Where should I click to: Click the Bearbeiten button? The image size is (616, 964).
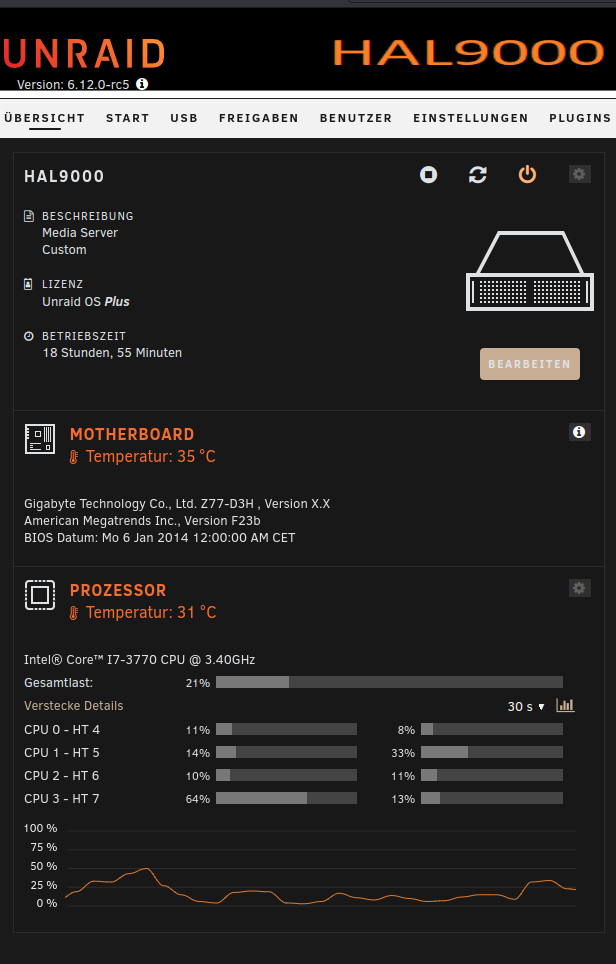(530, 364)
